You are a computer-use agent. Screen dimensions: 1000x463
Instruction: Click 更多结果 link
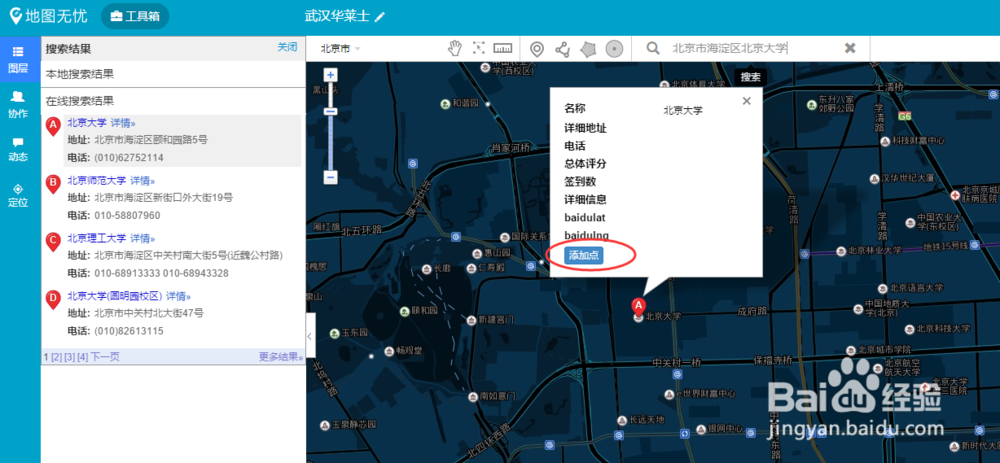tap(281, 356)
